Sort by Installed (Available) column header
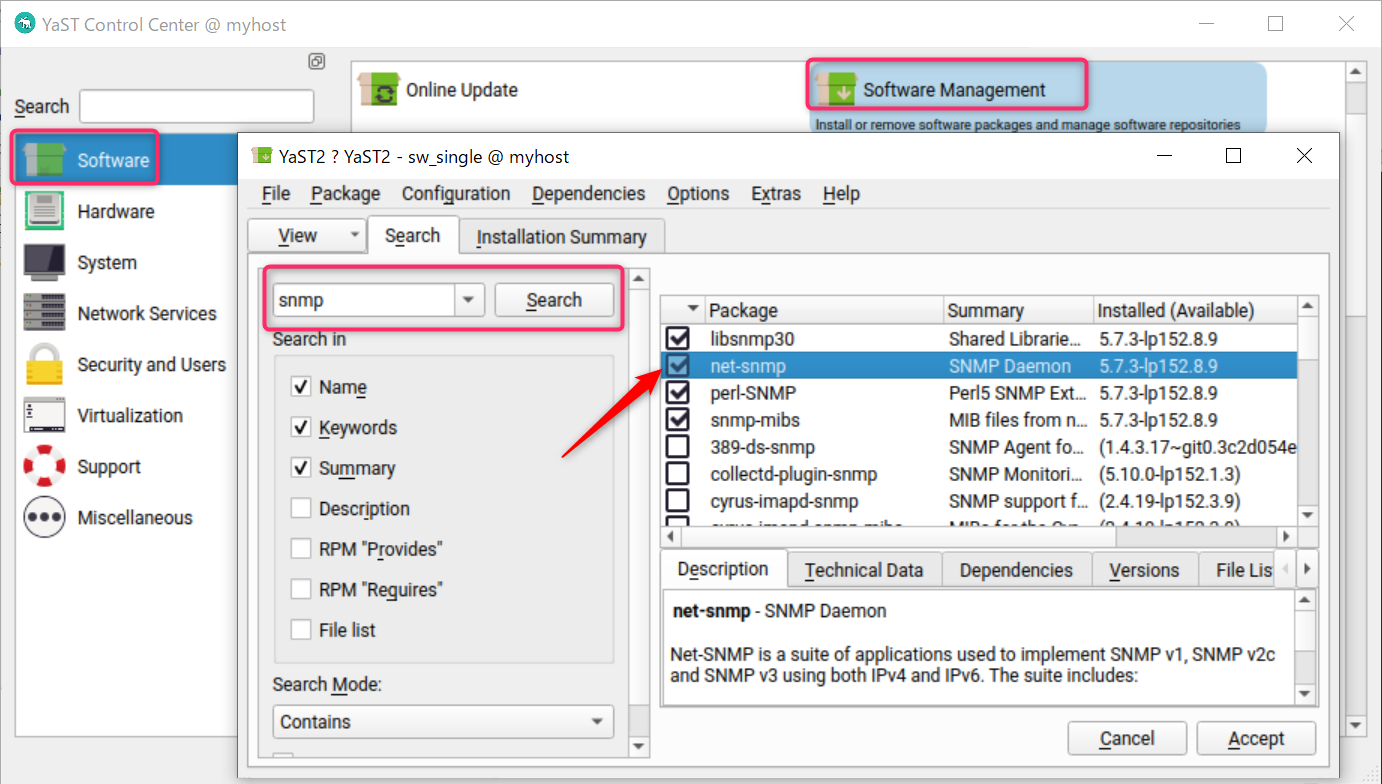The image size is (1382, 784). point(1195,310)
